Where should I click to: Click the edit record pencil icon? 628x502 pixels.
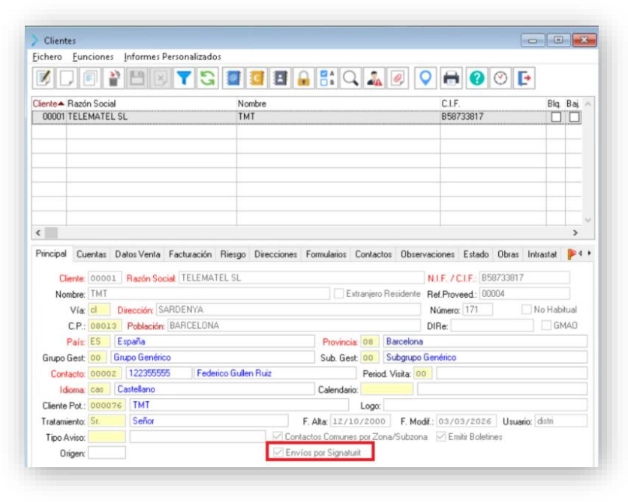(x=43, y=78)
